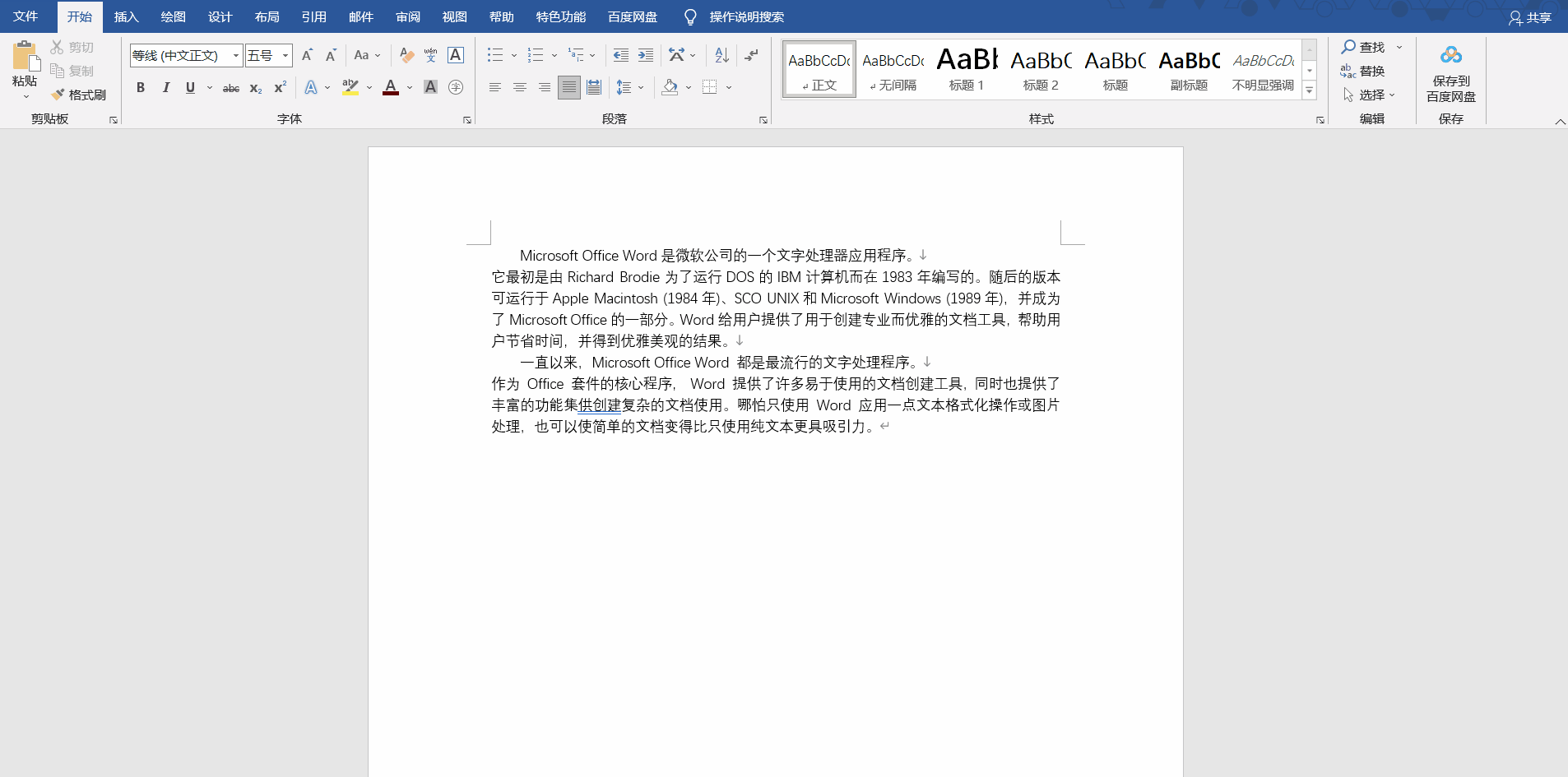1568x777 pixels.
Task: Open the phonetic guide (wén) tool
Action: pos(430,55)
